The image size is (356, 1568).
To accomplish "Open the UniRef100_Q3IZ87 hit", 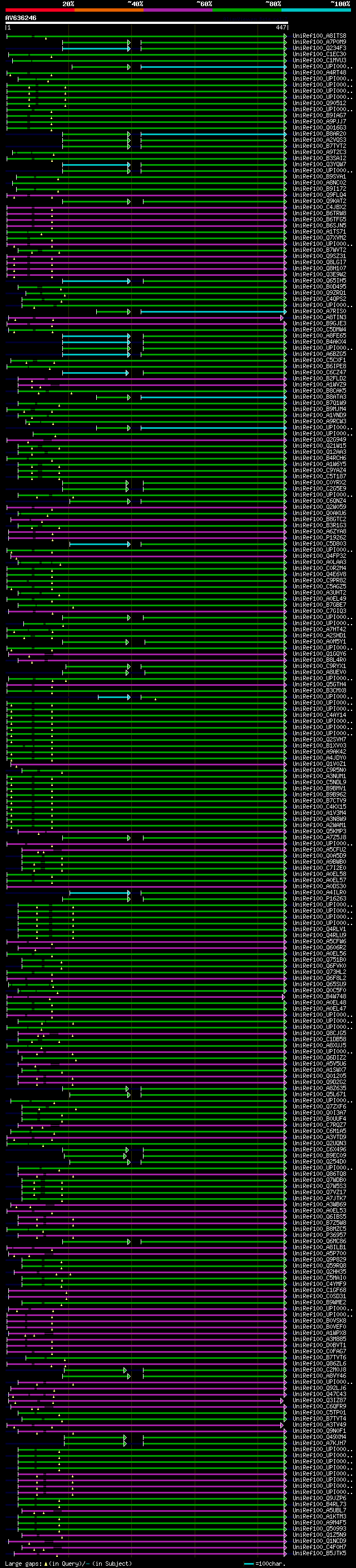I will tap(319, 1400).
